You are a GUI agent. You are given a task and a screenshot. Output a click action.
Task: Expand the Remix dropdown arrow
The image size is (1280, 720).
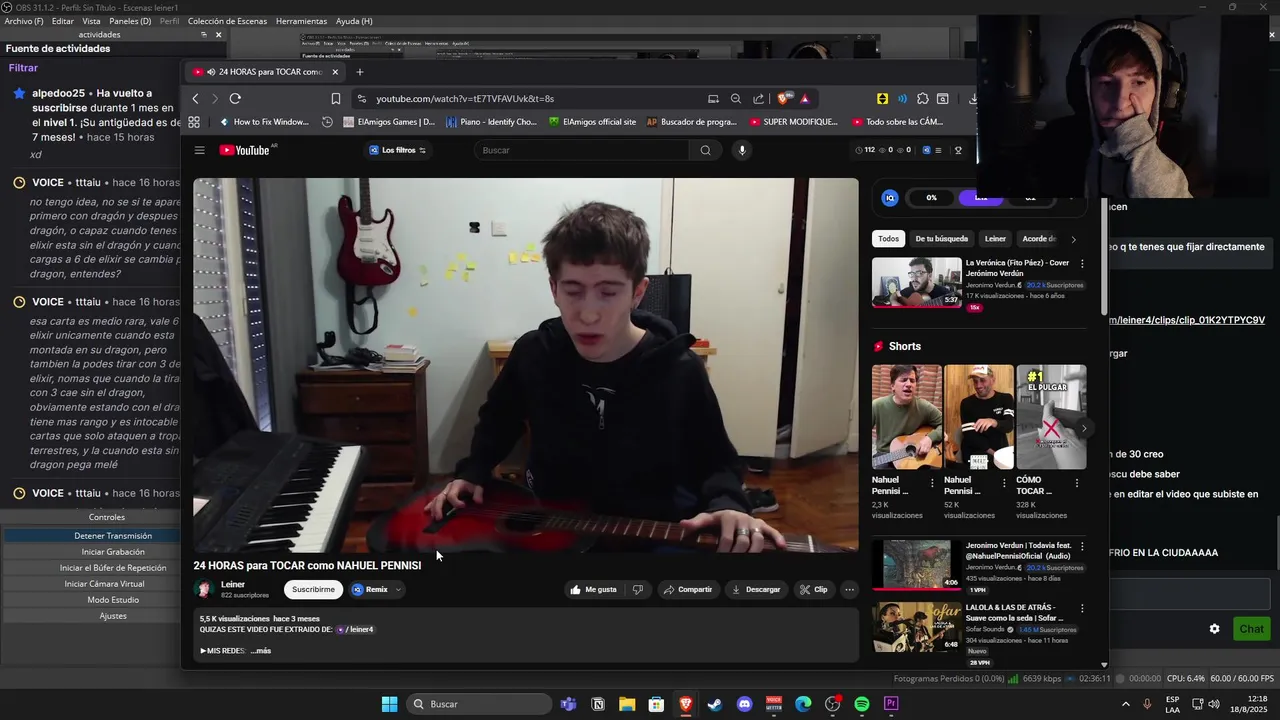point(398,590)
